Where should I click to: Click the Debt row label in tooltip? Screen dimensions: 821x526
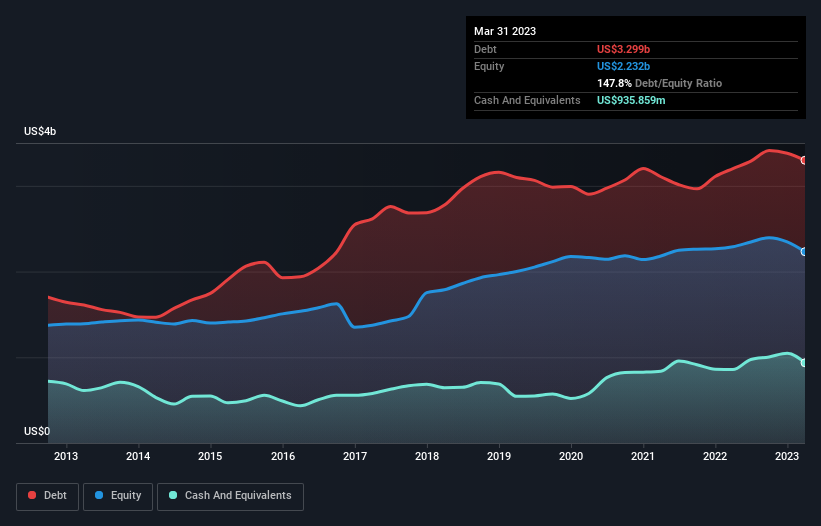[485, 49]
